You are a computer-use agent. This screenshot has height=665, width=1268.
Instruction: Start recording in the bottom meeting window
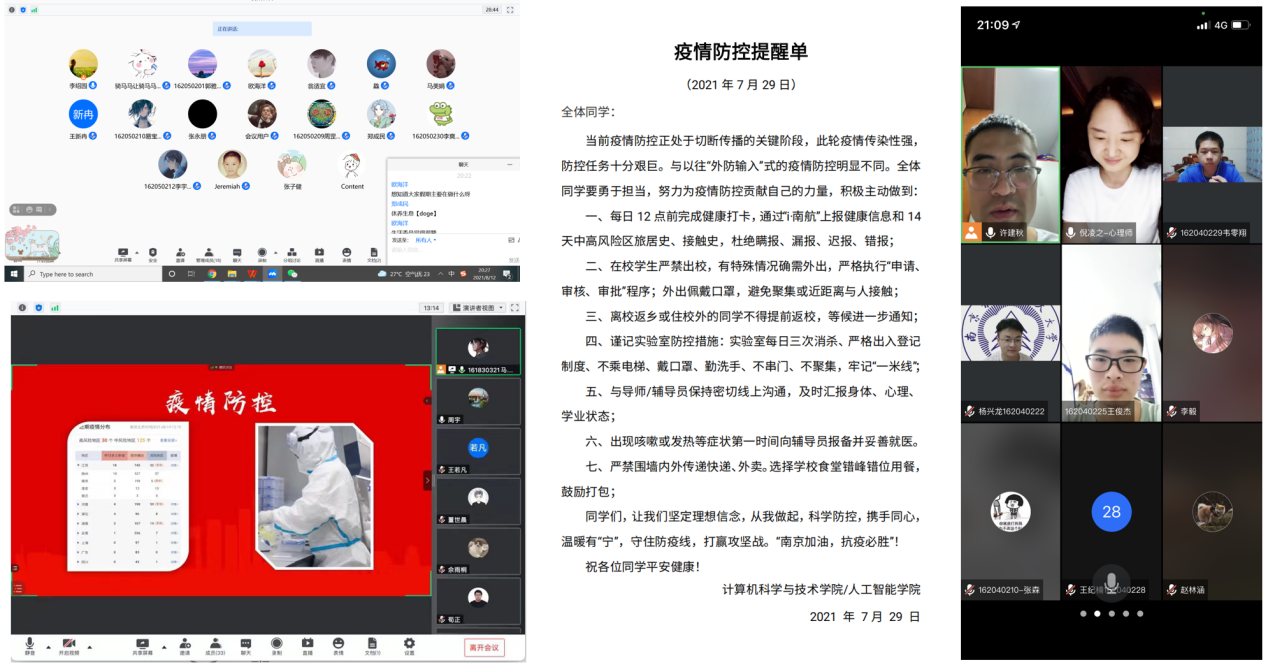[x=276, y=645]
